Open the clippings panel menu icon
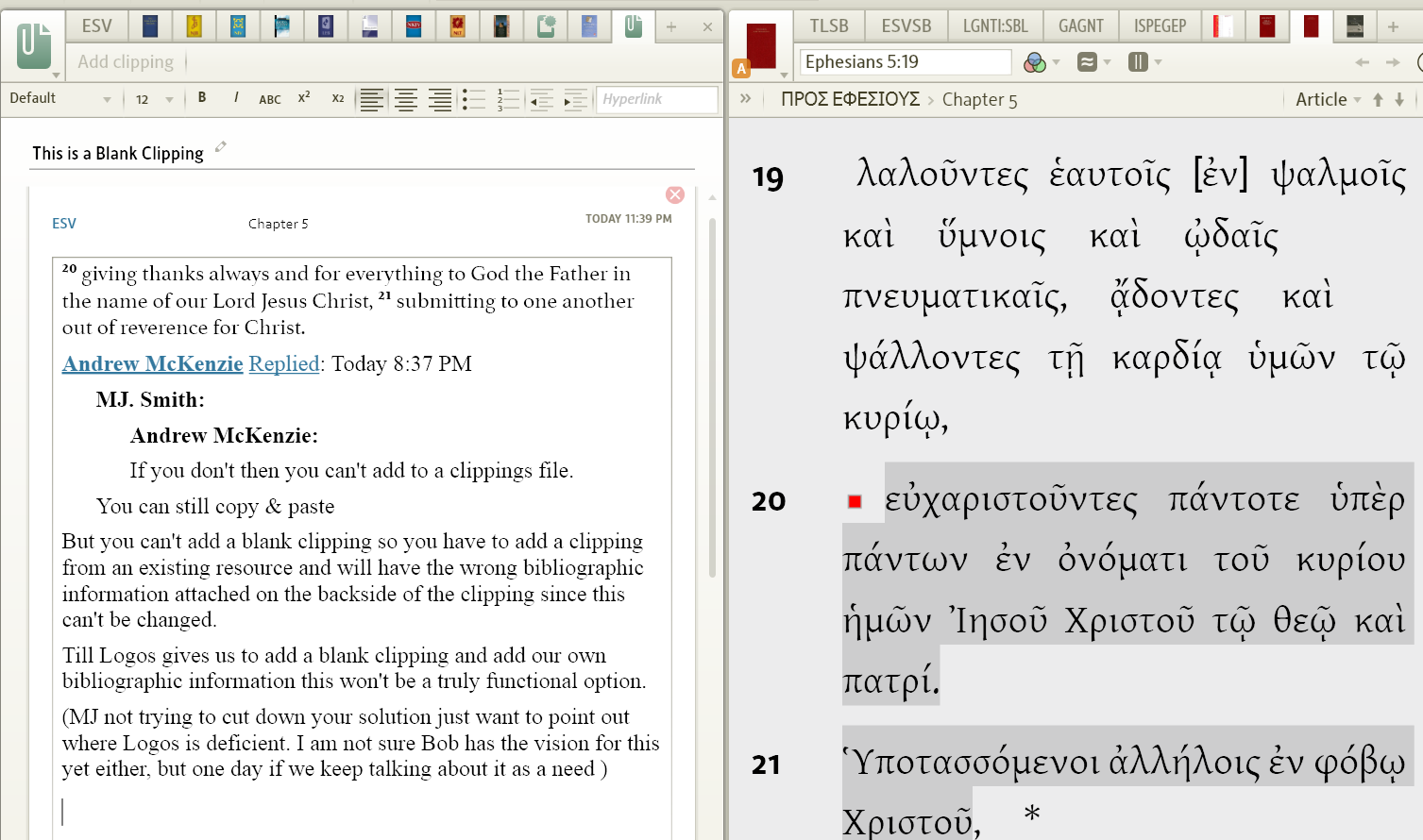1423x840 pixels. 34,47
